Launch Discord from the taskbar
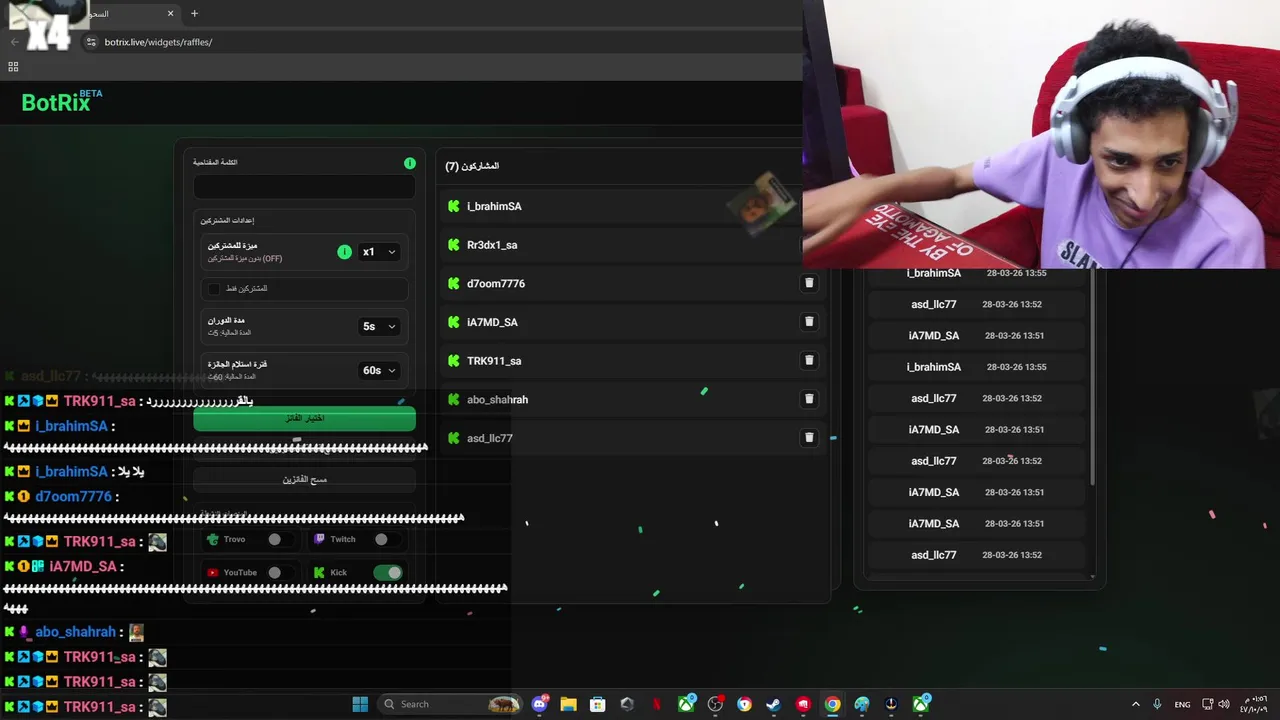1280x720 pixels. [540, 704]
